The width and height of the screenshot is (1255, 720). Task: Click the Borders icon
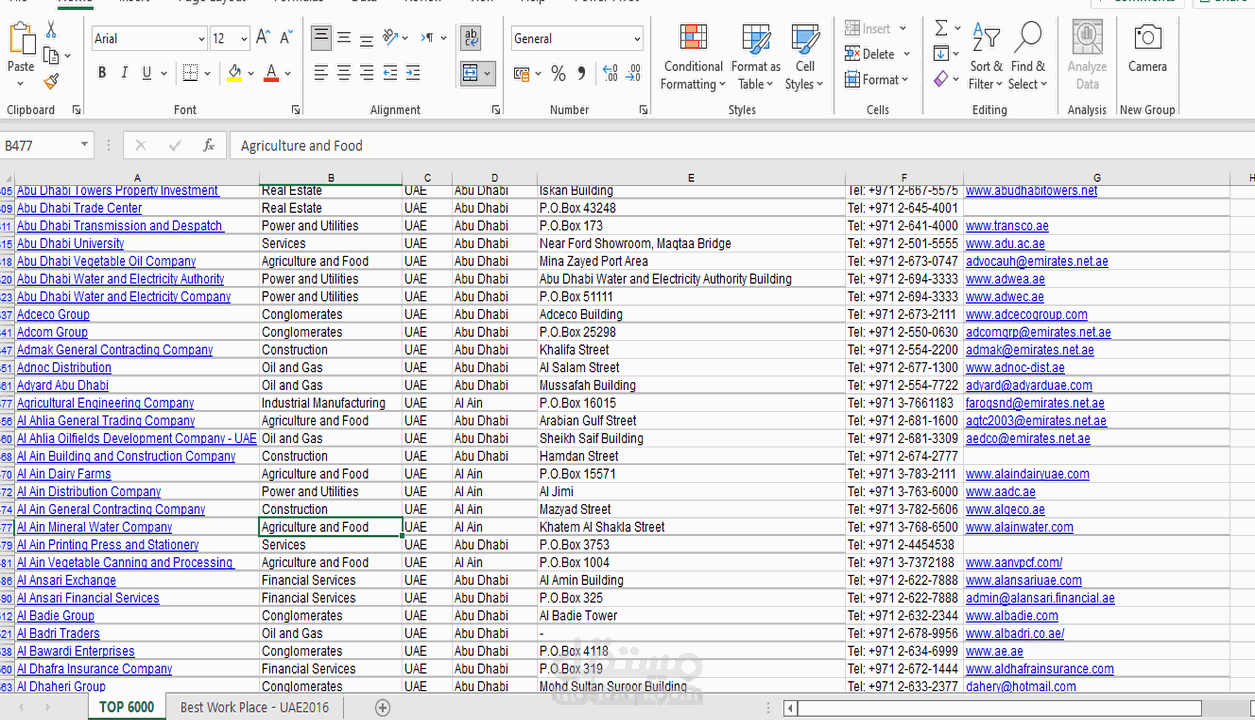pyautogui.click(x=190, y=73)
